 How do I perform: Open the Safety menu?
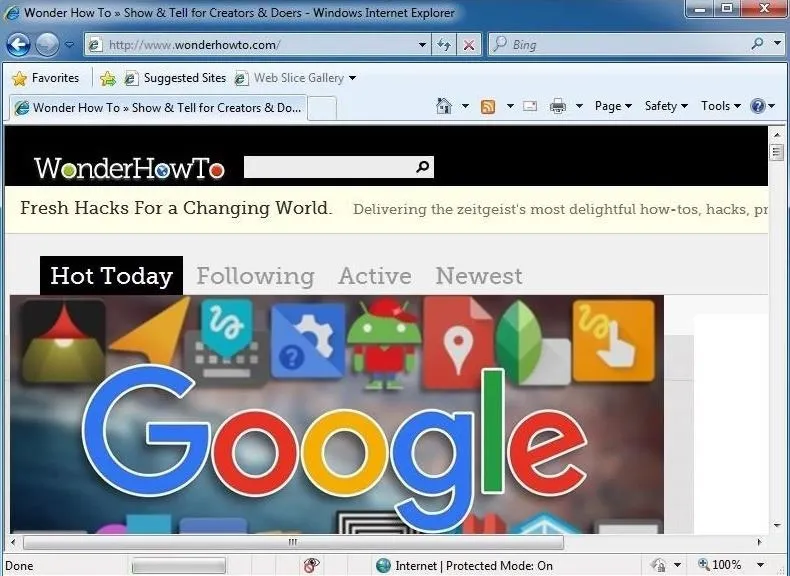(666, 106)
